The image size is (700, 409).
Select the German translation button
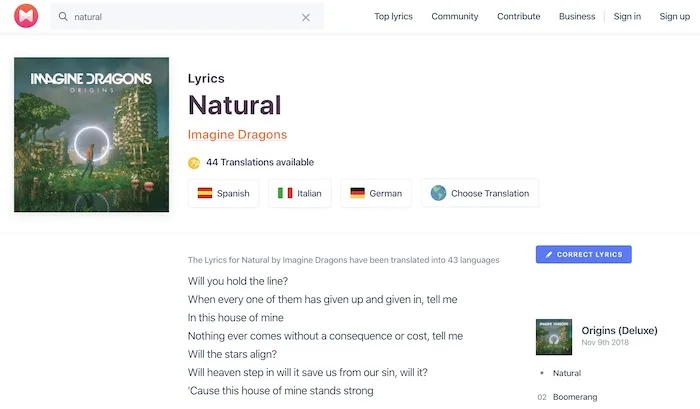point(376,193)
